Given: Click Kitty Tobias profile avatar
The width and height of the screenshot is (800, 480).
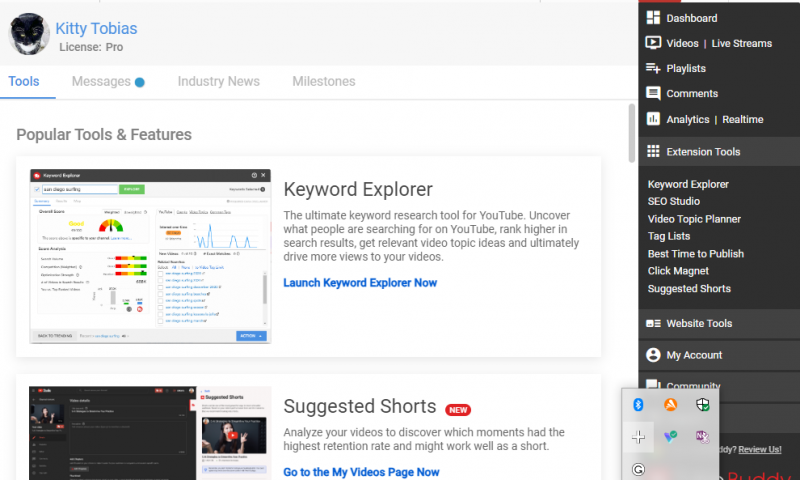Looking at the screenshot, I should [30, 34].
